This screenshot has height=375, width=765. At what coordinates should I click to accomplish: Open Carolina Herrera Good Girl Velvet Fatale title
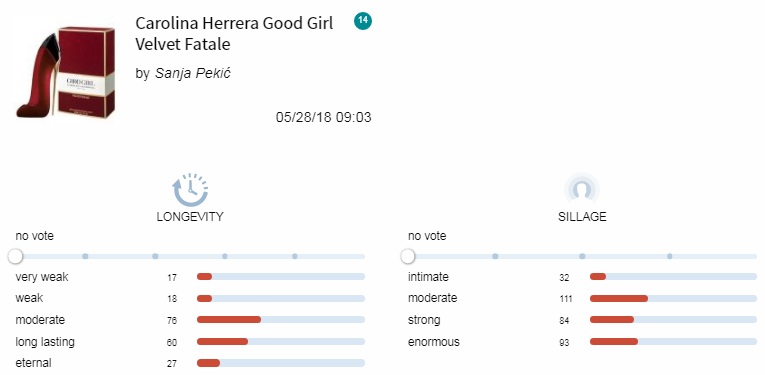(234, 33)
